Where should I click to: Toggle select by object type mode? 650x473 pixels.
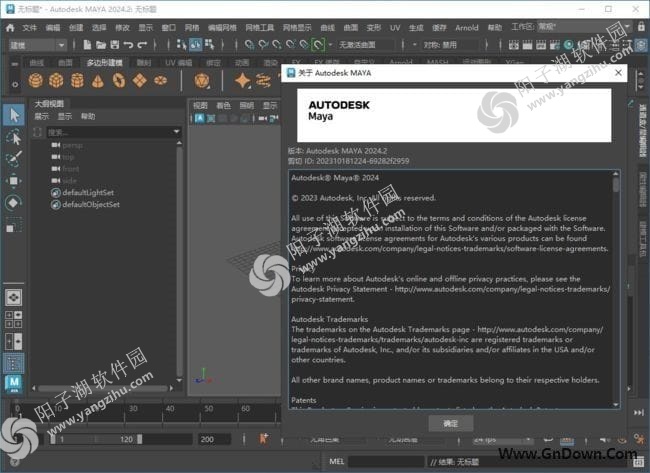coord(196,44)
